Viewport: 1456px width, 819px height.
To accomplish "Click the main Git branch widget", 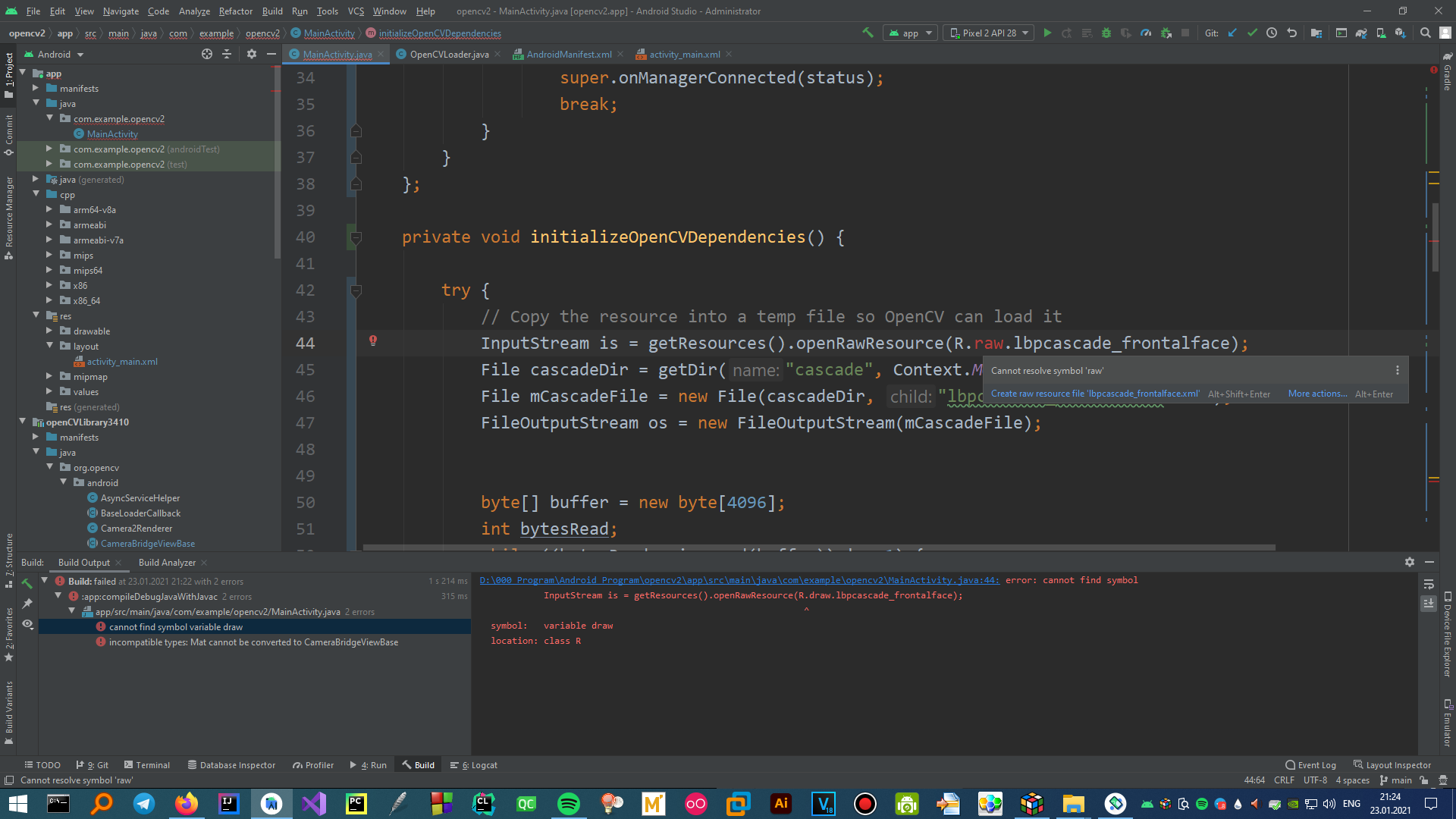I will 1396,780.
